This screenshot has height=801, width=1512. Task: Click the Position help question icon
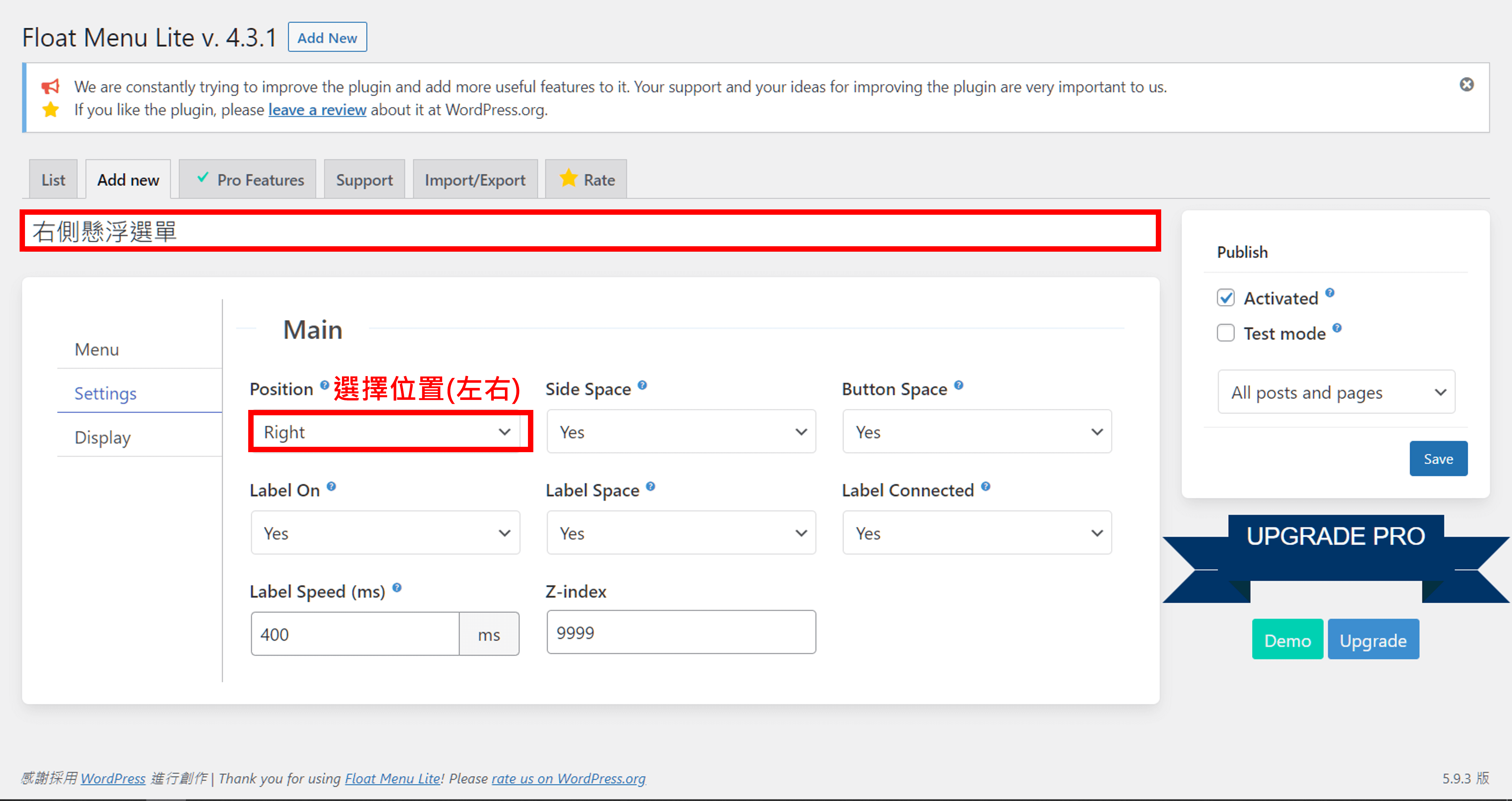(324, 385)
